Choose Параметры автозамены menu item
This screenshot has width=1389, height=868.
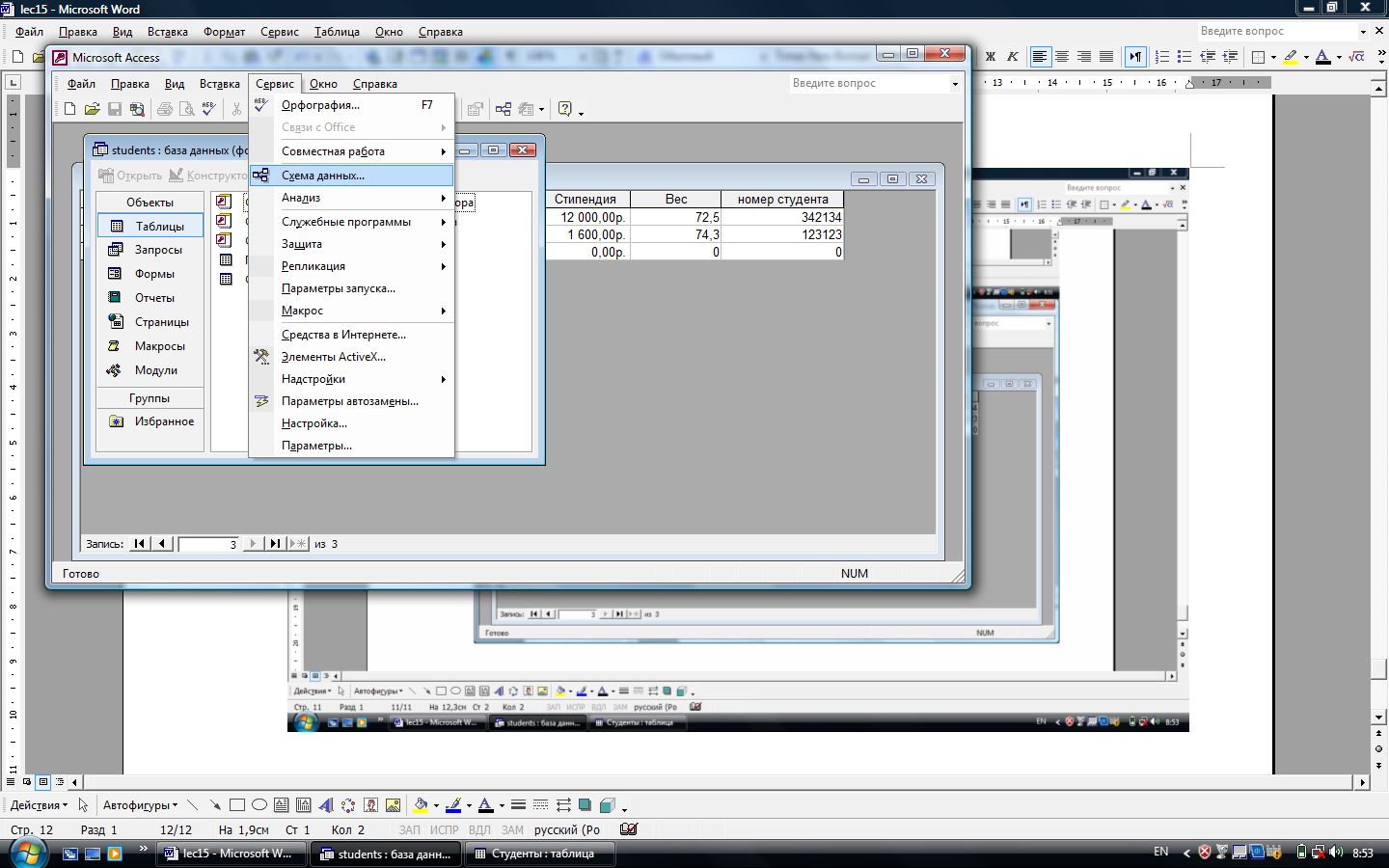coord(351,401)
